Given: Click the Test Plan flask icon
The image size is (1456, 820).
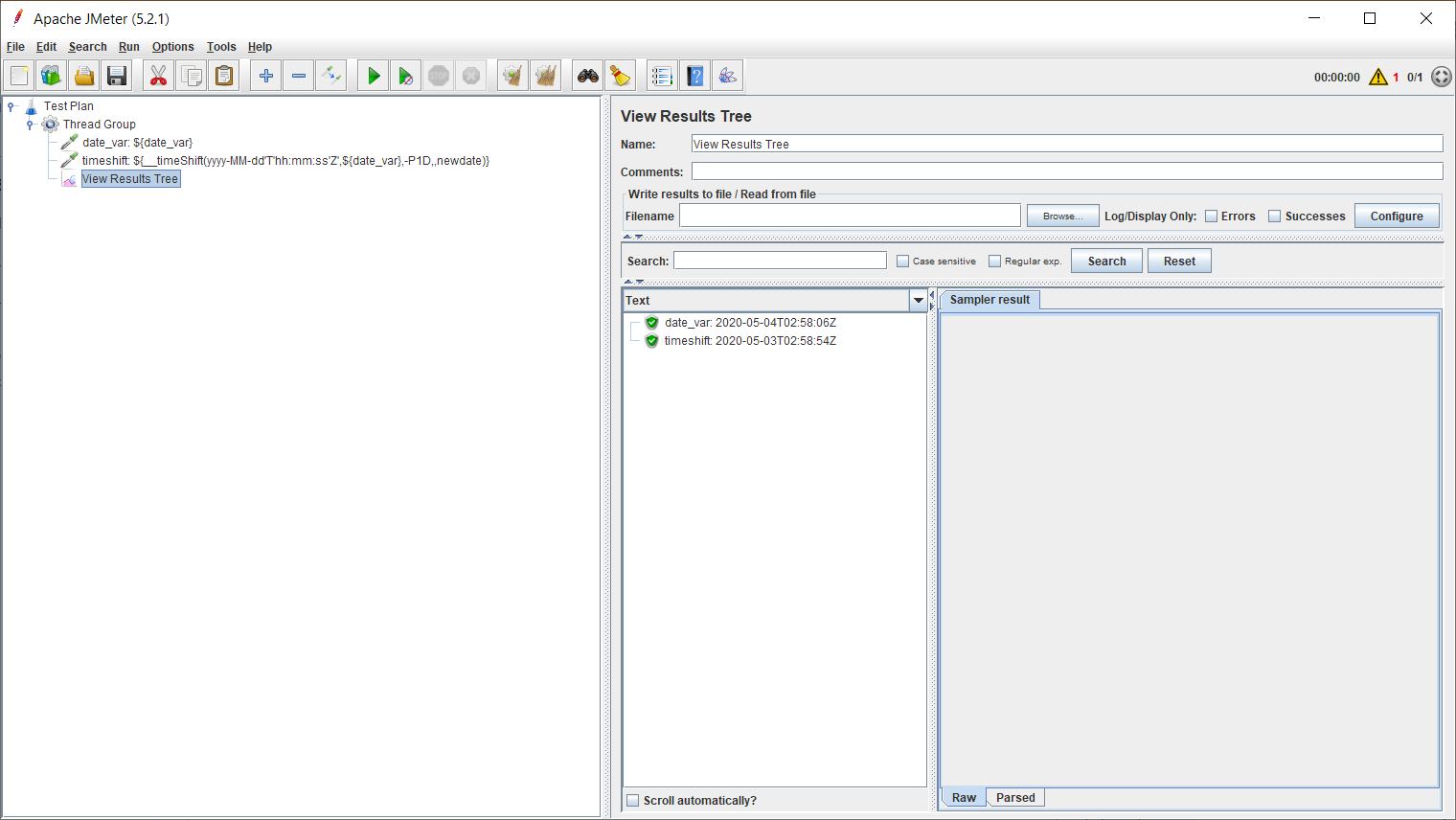Looking at the screenshot, I should (x=32, y=106).
